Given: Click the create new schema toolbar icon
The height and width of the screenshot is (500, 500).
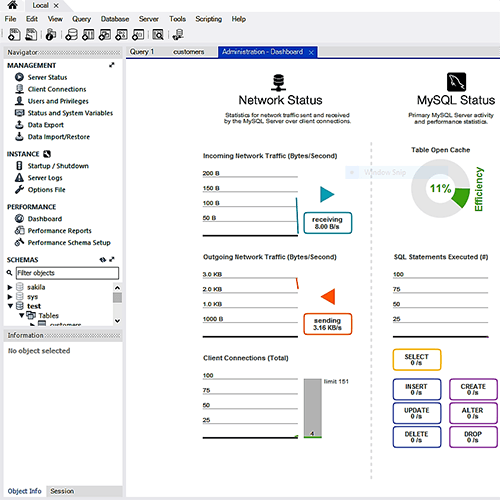Looking at the screenshot, I should click(x=71, y=34).
